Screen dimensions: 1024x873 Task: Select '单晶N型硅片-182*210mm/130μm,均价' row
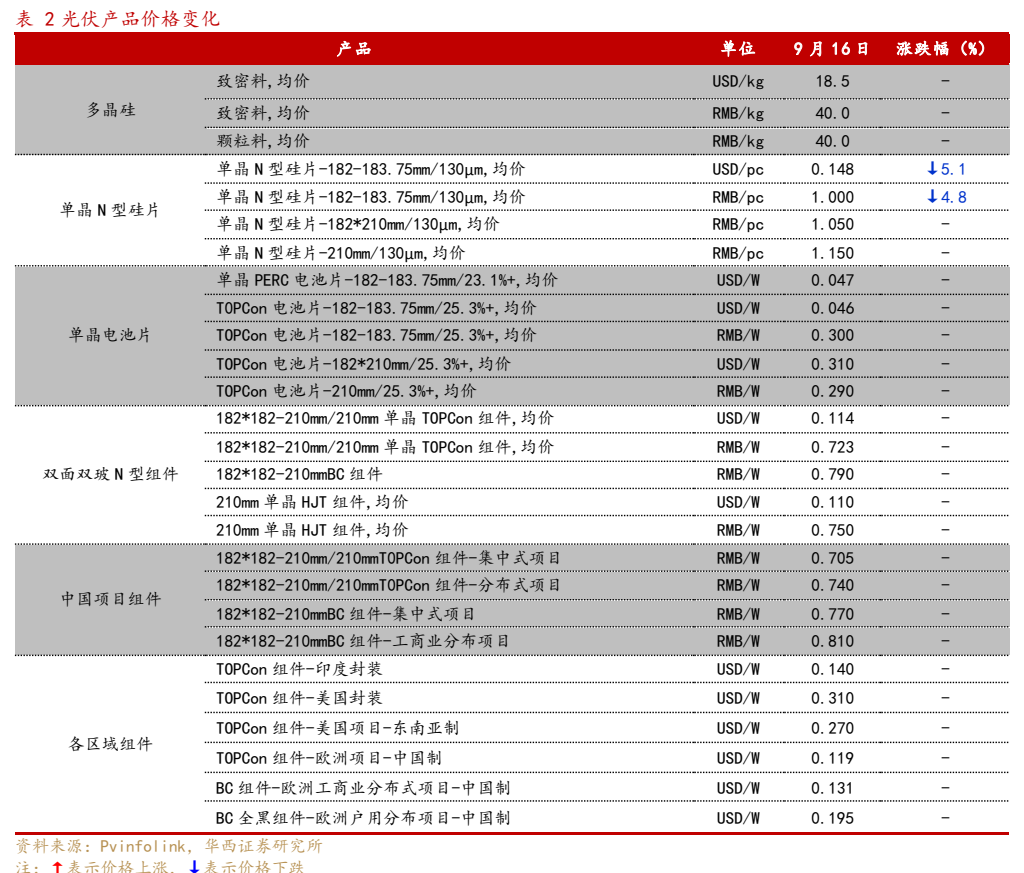358,225
